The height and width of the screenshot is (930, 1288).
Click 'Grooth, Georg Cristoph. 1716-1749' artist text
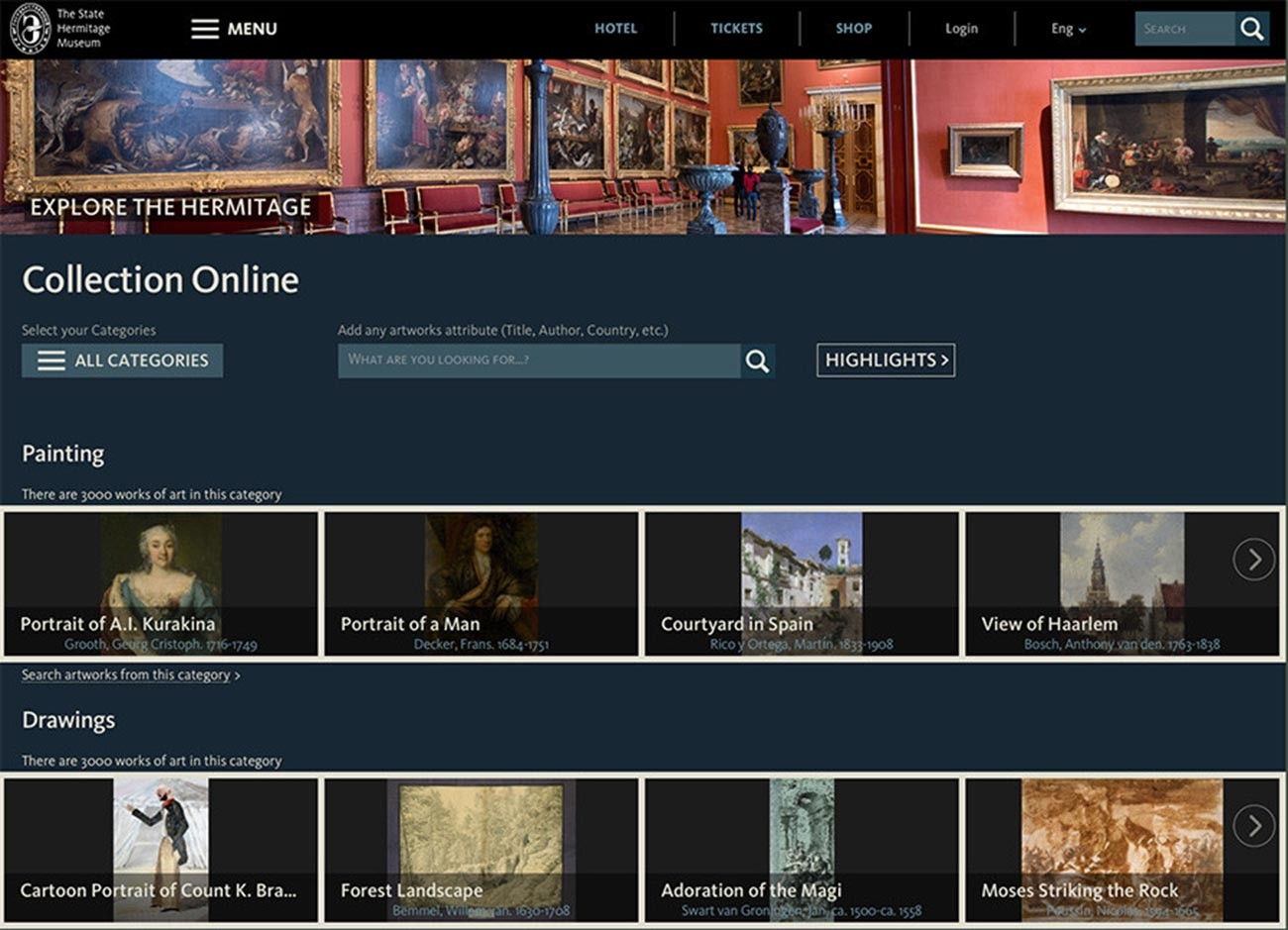(x=161, y=645)
